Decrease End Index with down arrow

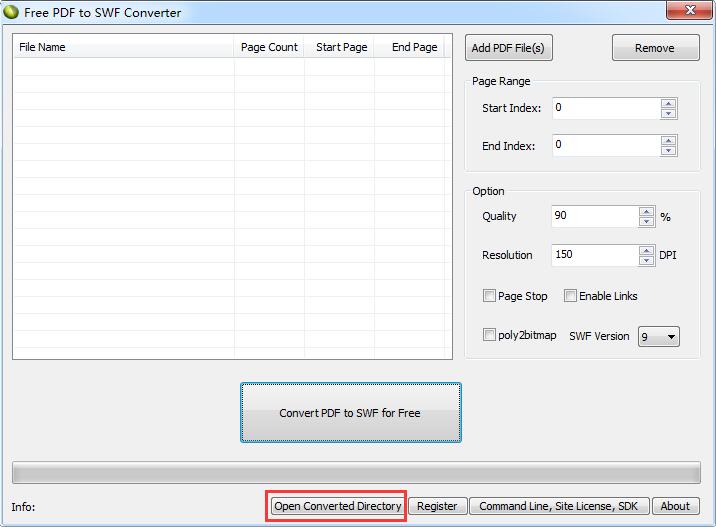pyautogui.click(x=668, y=151)
